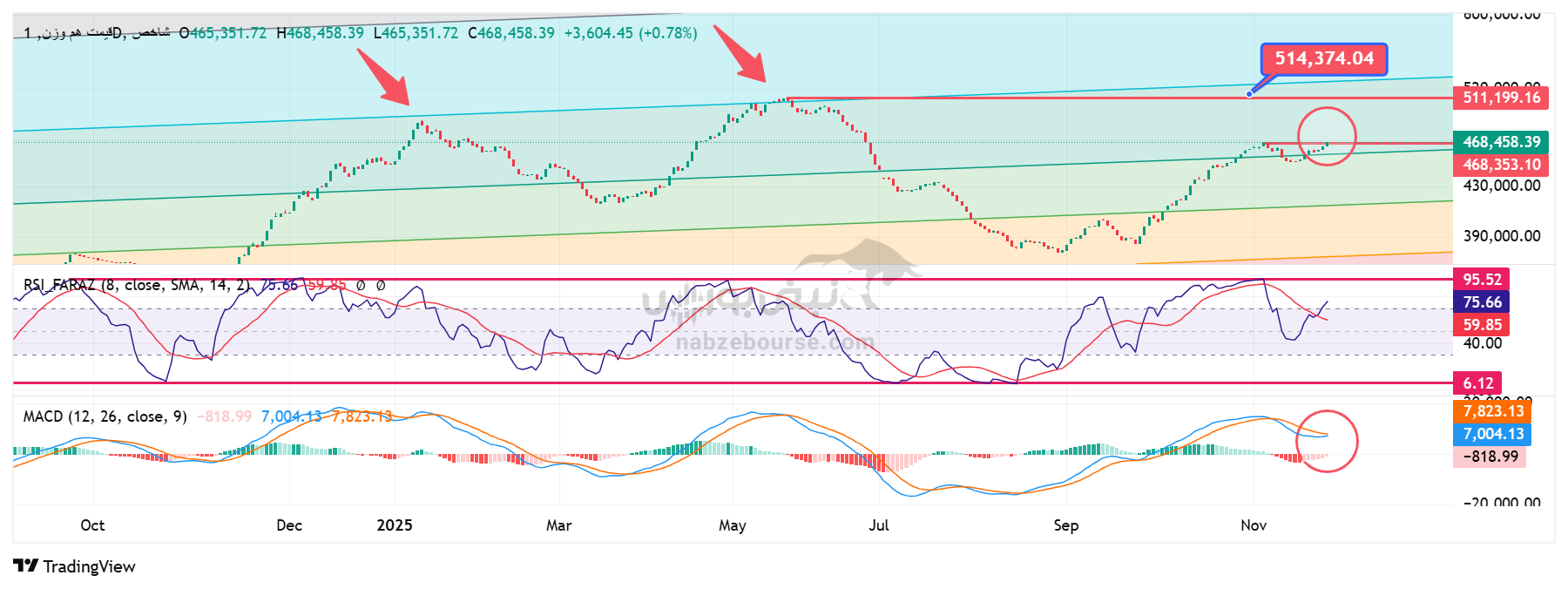Click the red arrow pointing at the May peak

[x=740, y=54]
